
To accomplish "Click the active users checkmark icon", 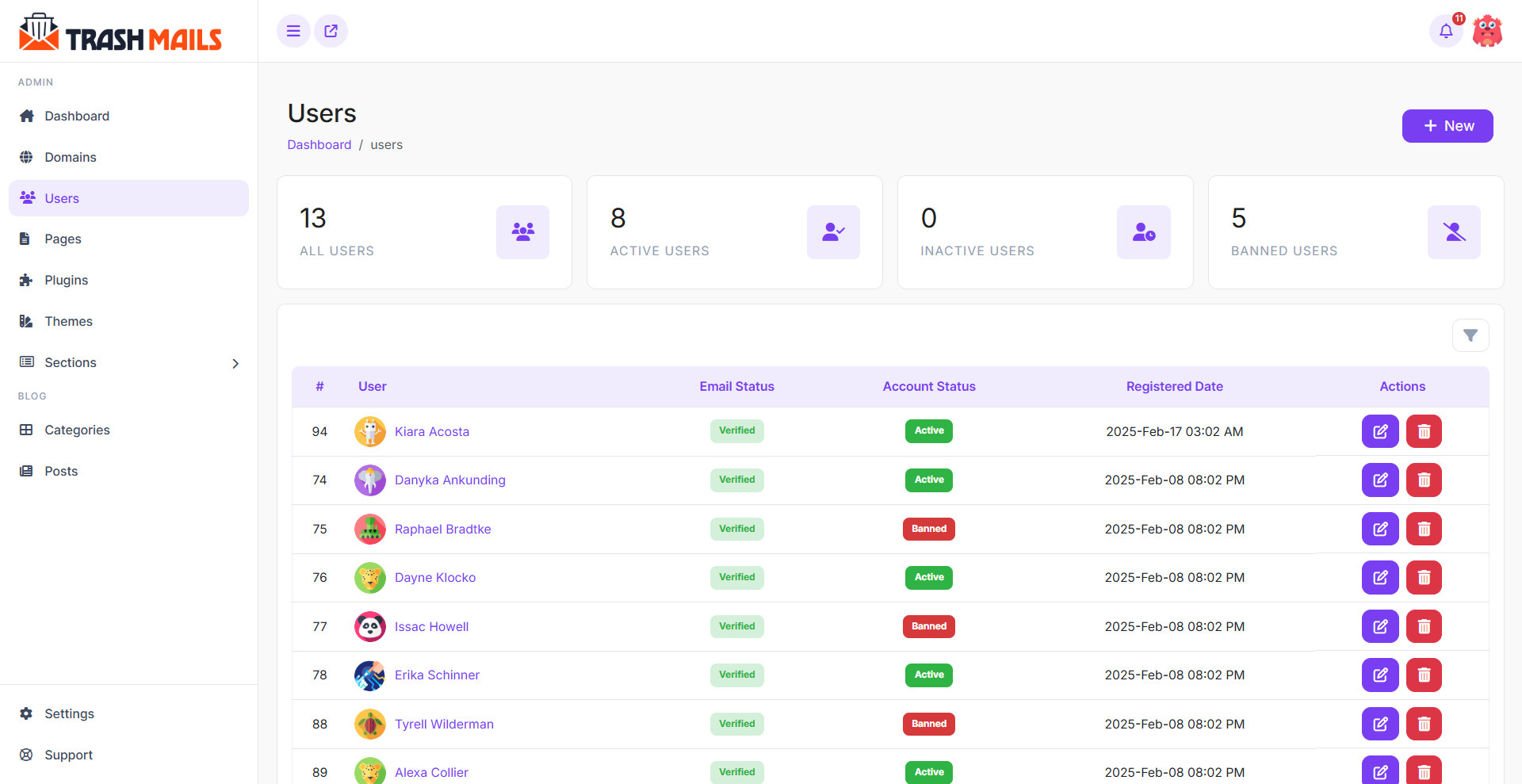I will pyautogui.click(x=833, y=232).
